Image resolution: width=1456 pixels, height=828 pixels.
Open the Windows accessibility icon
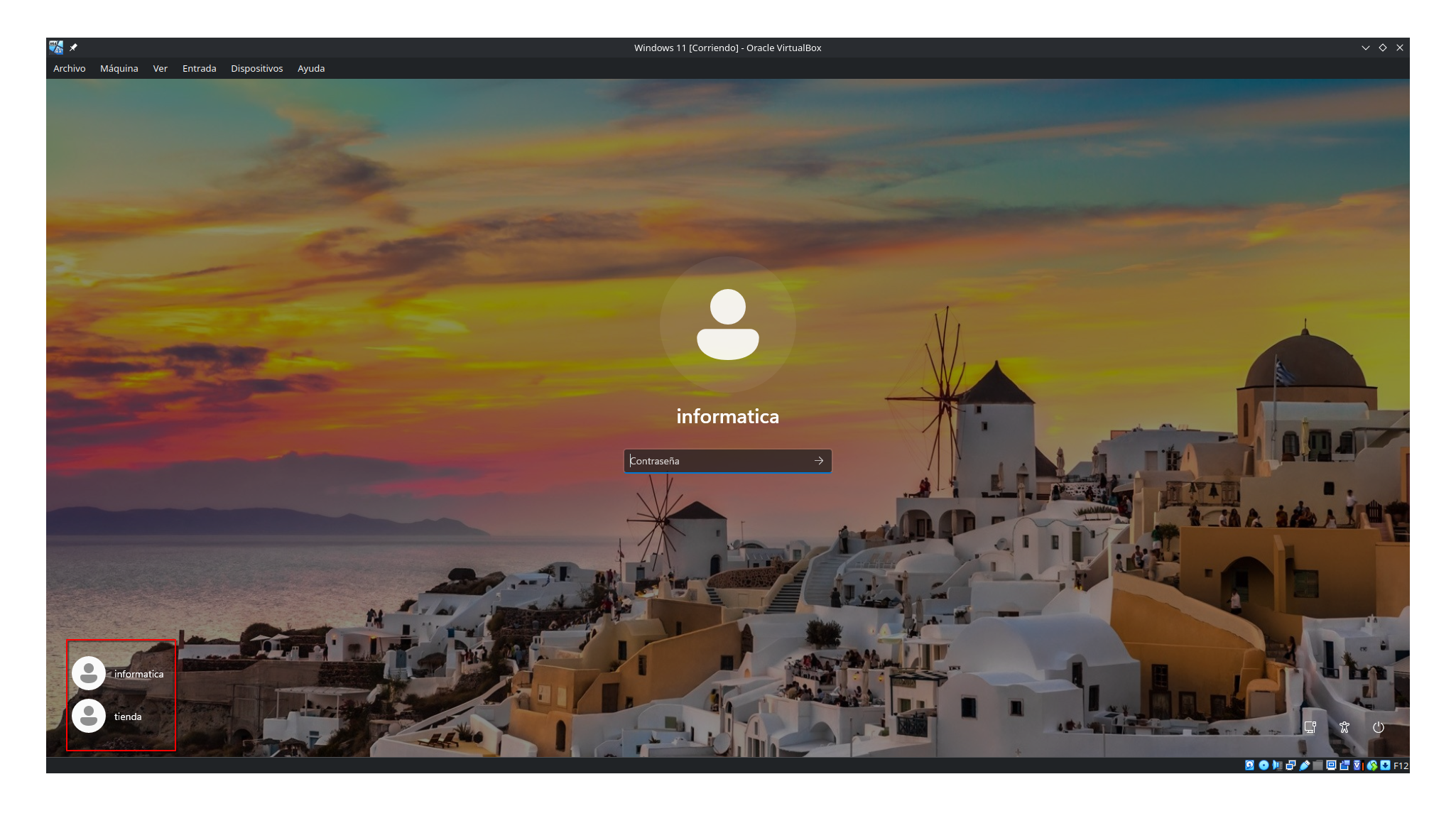pyautogui.click(x=1344, y=727)
